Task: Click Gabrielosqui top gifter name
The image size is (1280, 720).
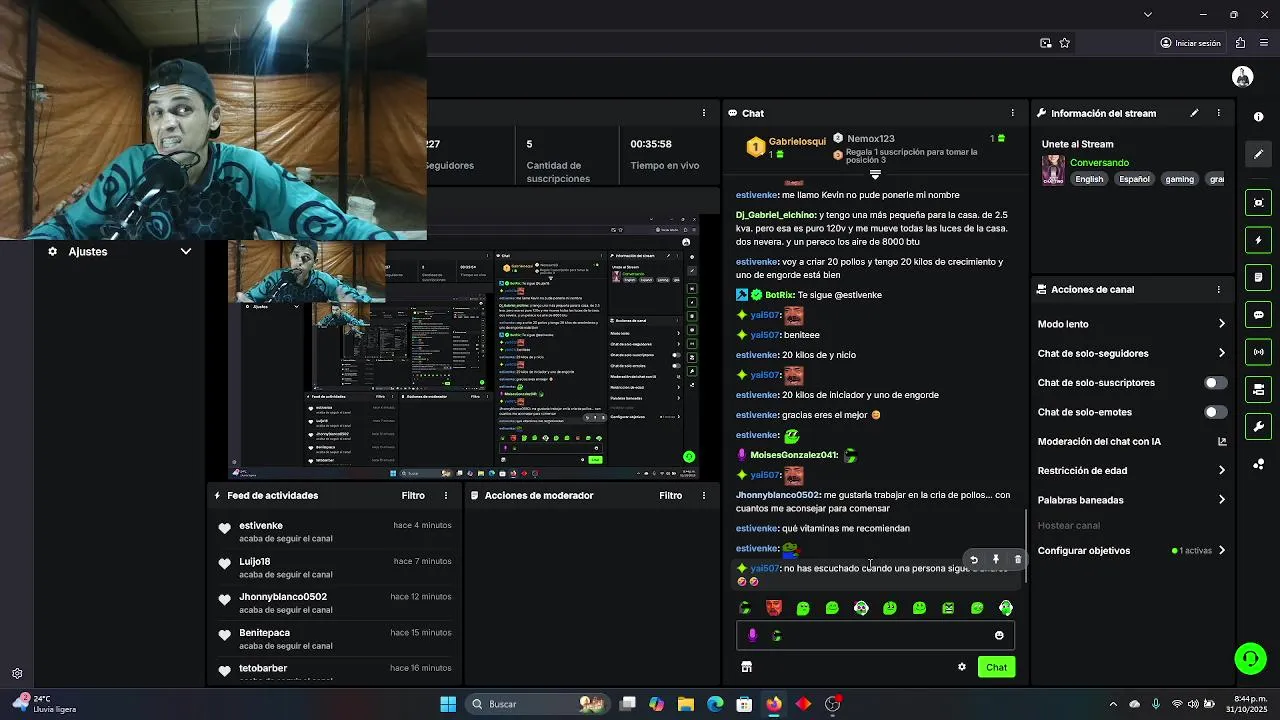Action: (797, 142)
